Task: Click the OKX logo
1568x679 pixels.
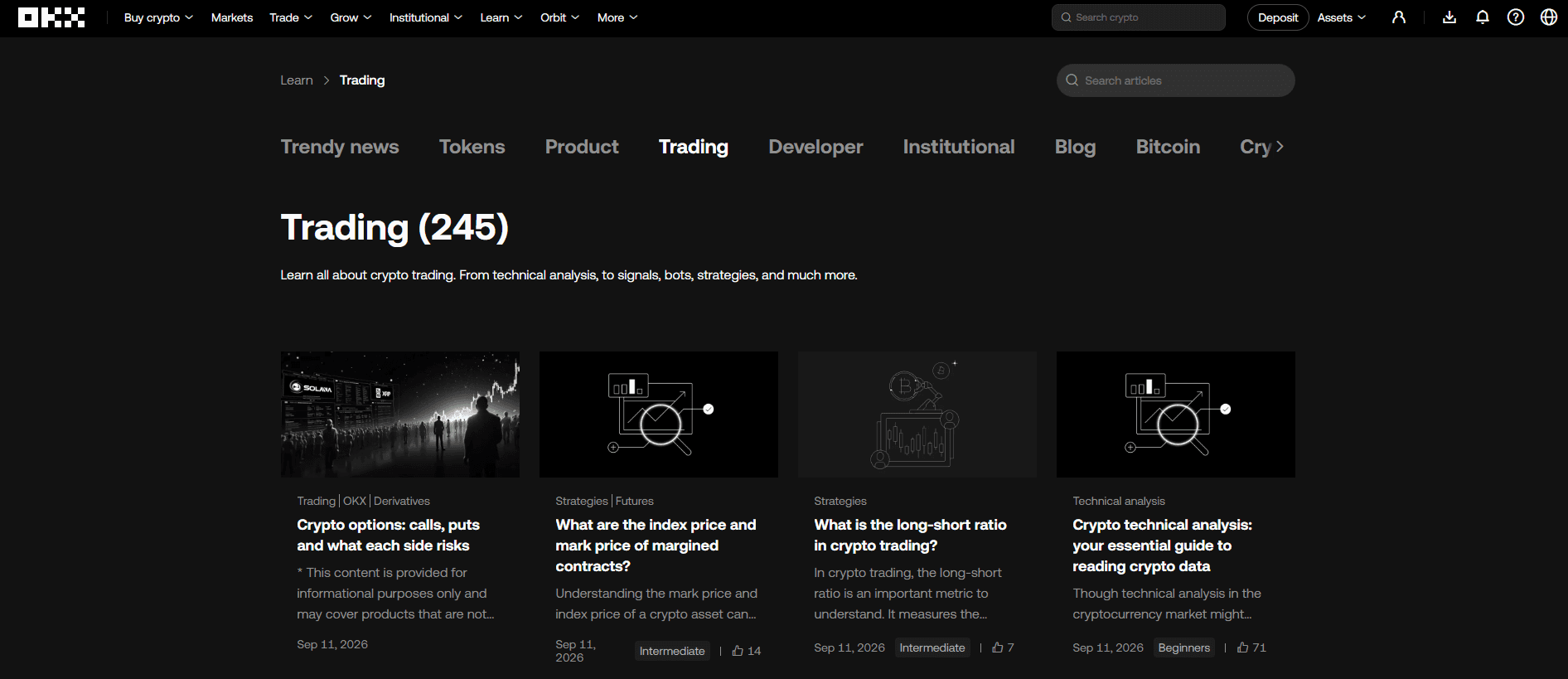Action: coord(51,17)
